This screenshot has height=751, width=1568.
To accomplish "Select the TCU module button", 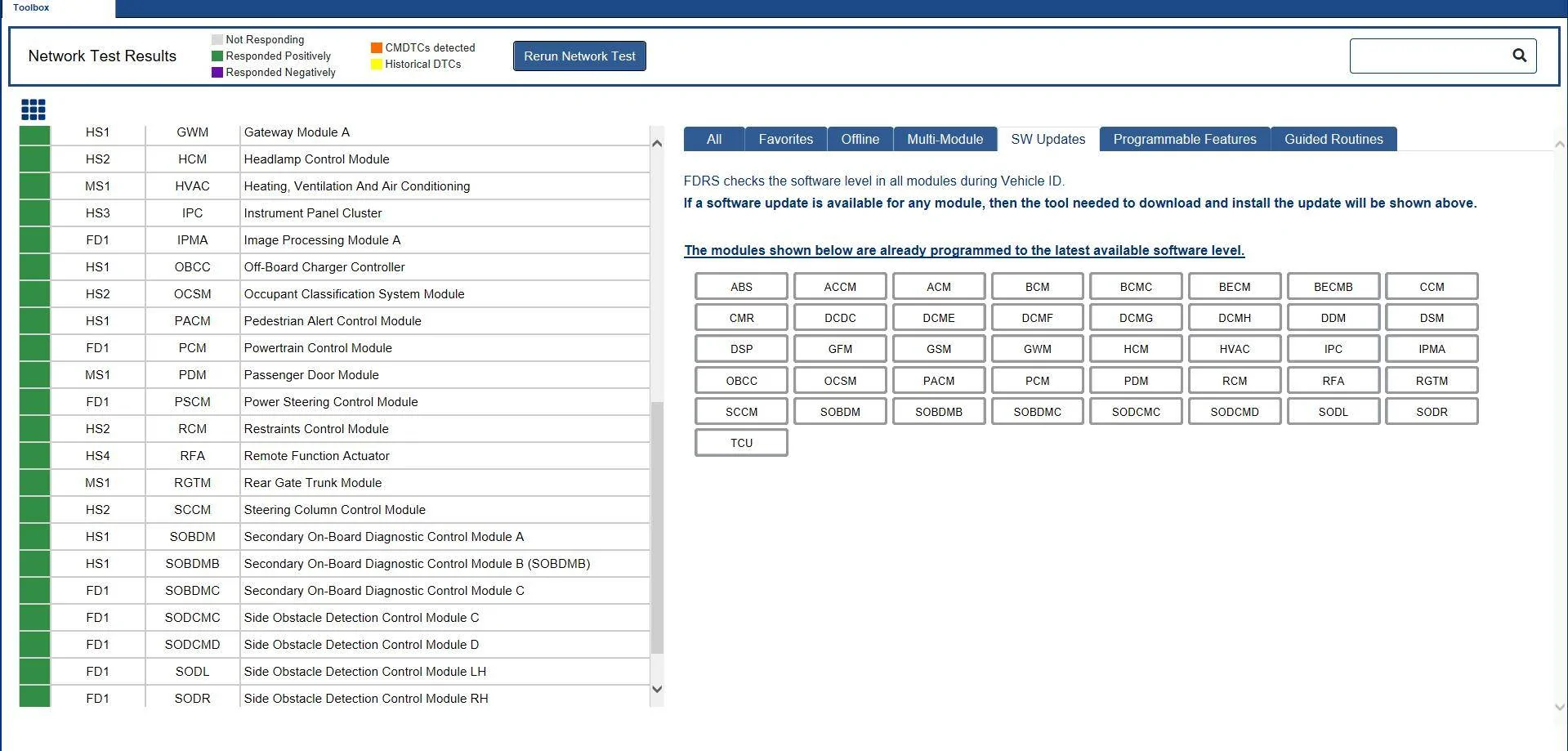I will pos(741,443).
